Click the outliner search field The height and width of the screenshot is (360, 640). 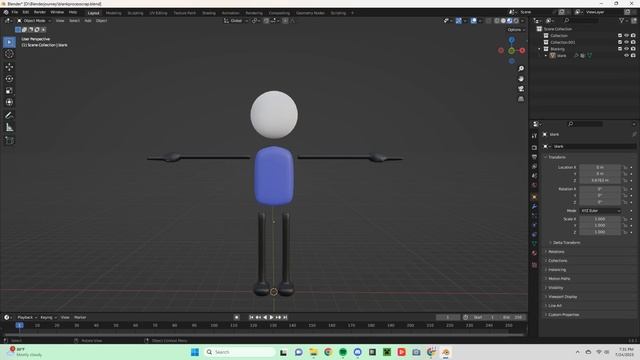pyautogui.click(x=582, y=20)
